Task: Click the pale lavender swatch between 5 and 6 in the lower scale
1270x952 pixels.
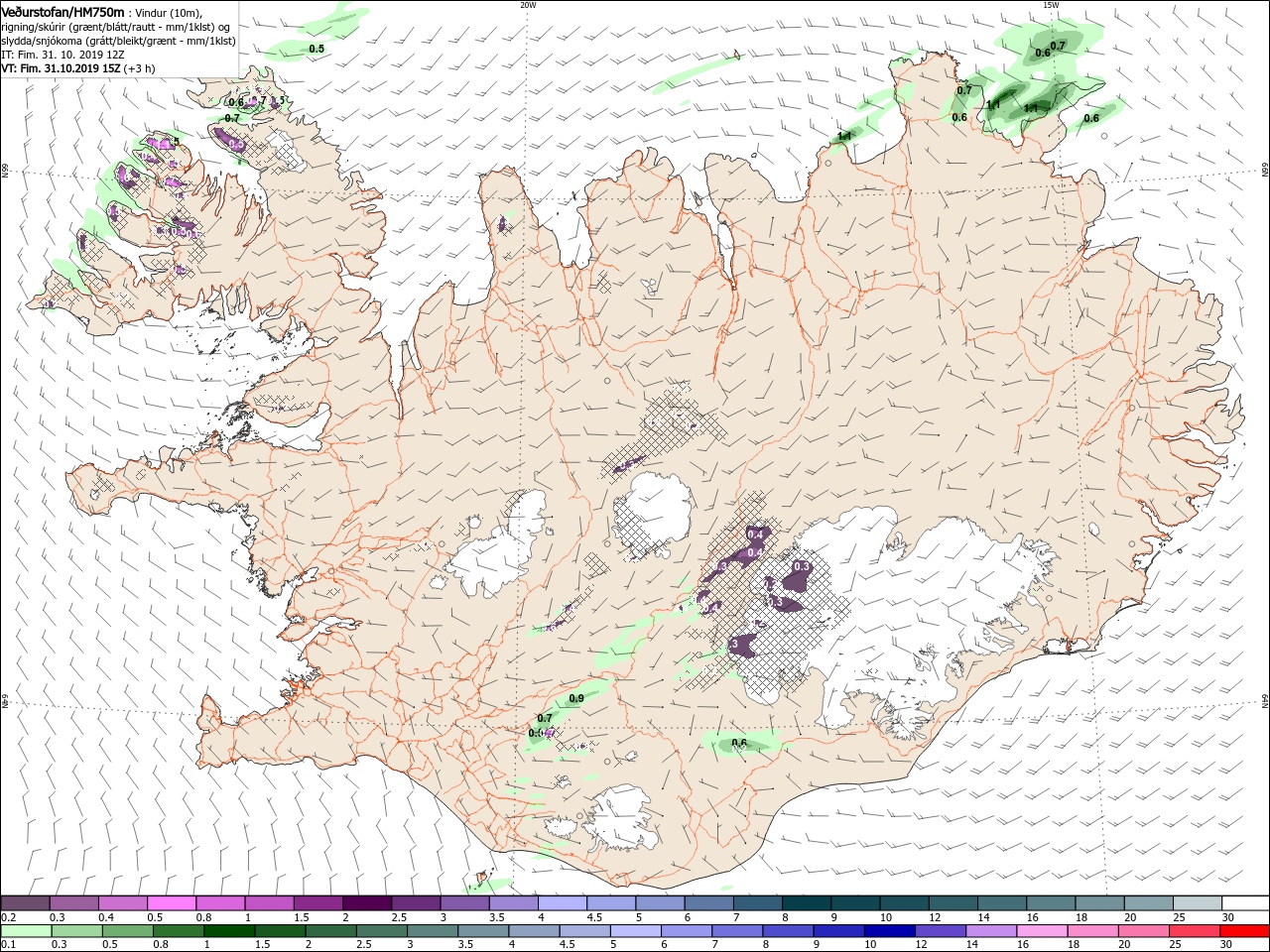Action: tap(634, 931)
